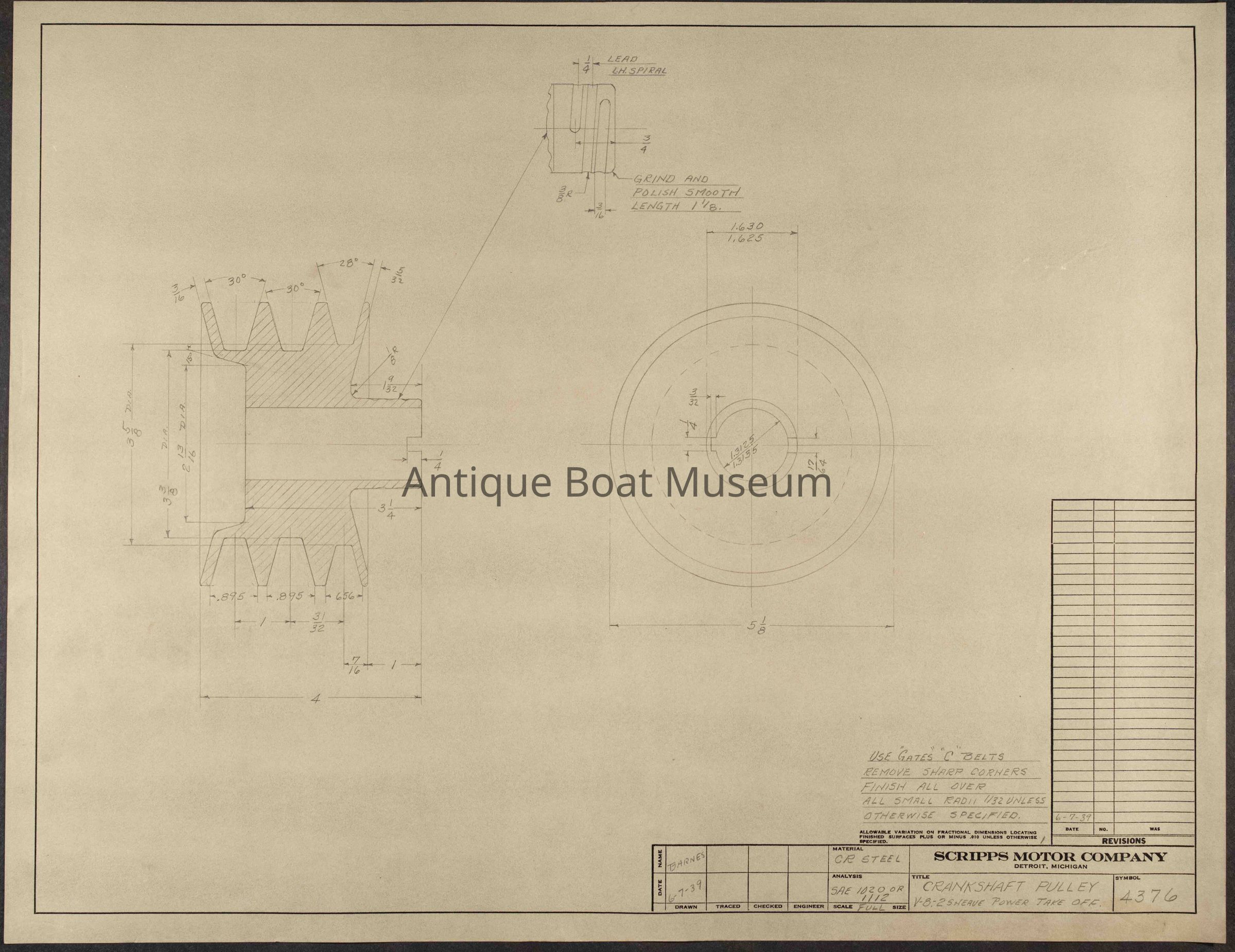Click the LH Spiral lead label
This screenshot has height=952, width=1235.
coord(639,71)
